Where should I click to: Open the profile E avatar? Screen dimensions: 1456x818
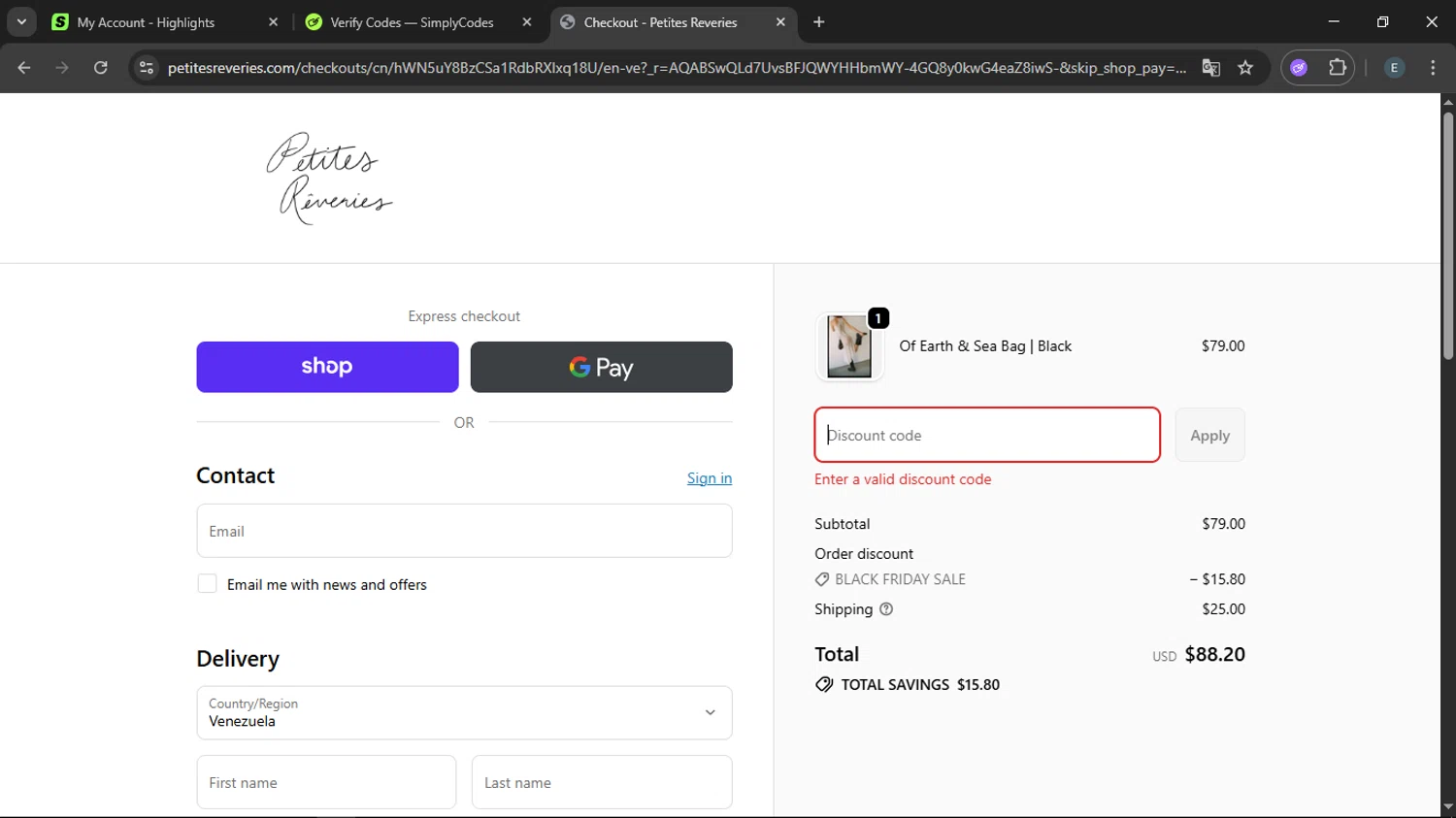[x=1394, y=68]
